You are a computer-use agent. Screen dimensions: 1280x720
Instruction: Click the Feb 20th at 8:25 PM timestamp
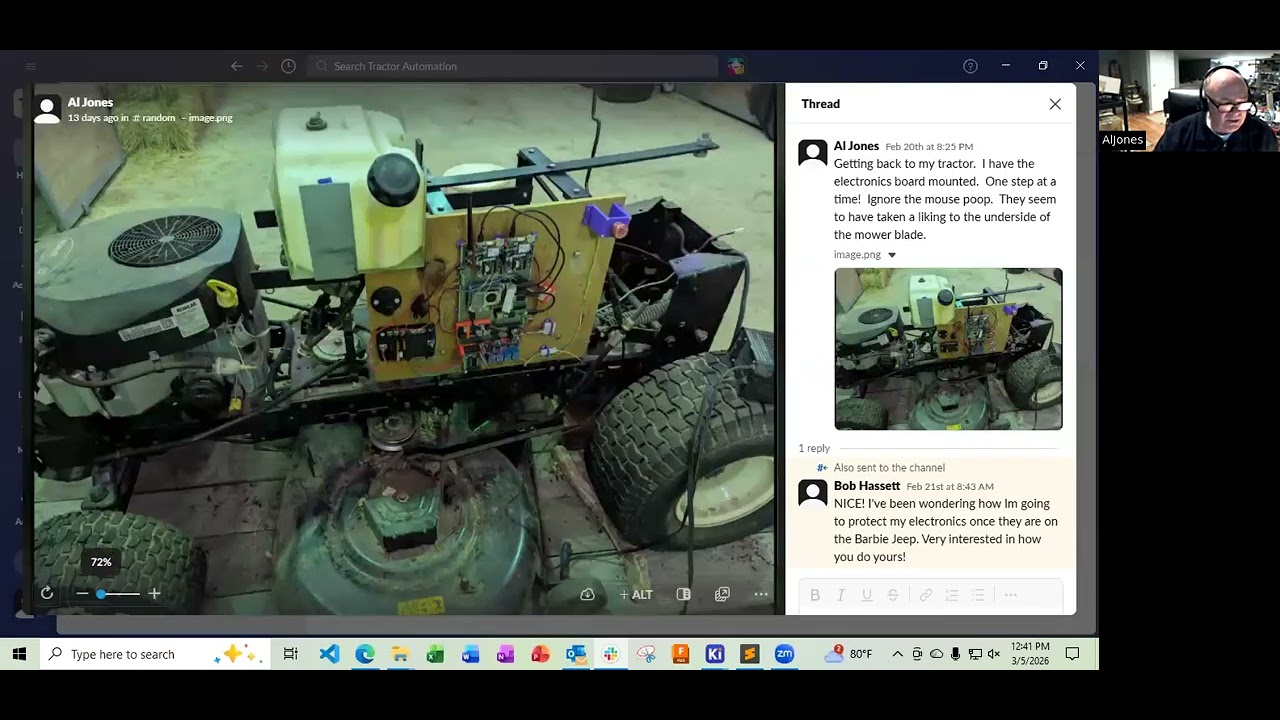(x=929, y=147)
